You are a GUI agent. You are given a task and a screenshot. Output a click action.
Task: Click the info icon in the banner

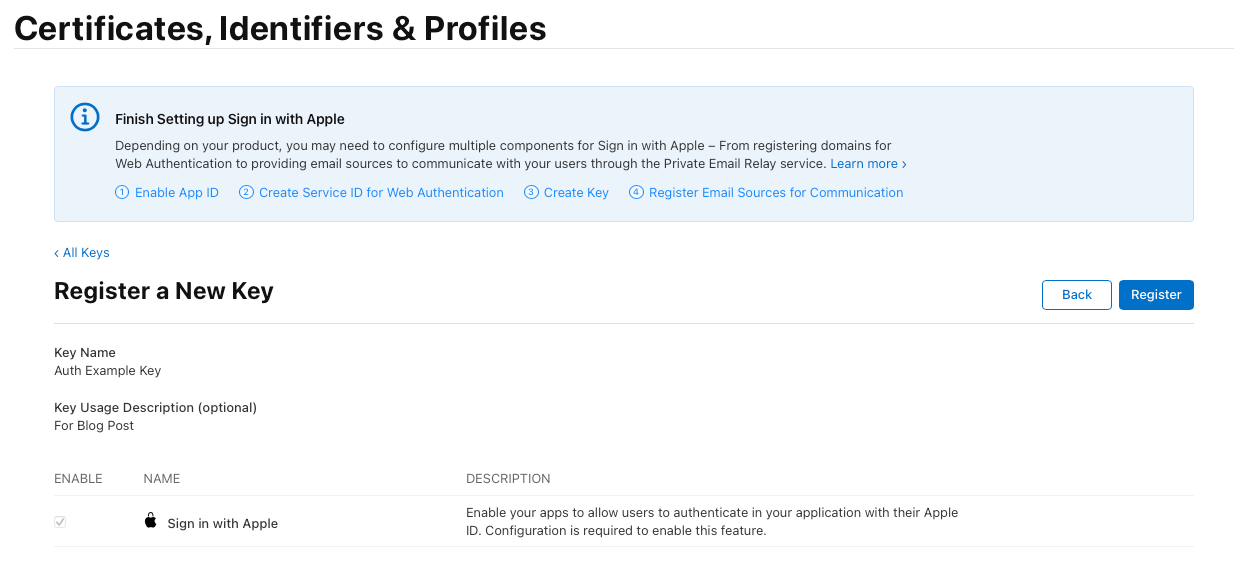85,117
